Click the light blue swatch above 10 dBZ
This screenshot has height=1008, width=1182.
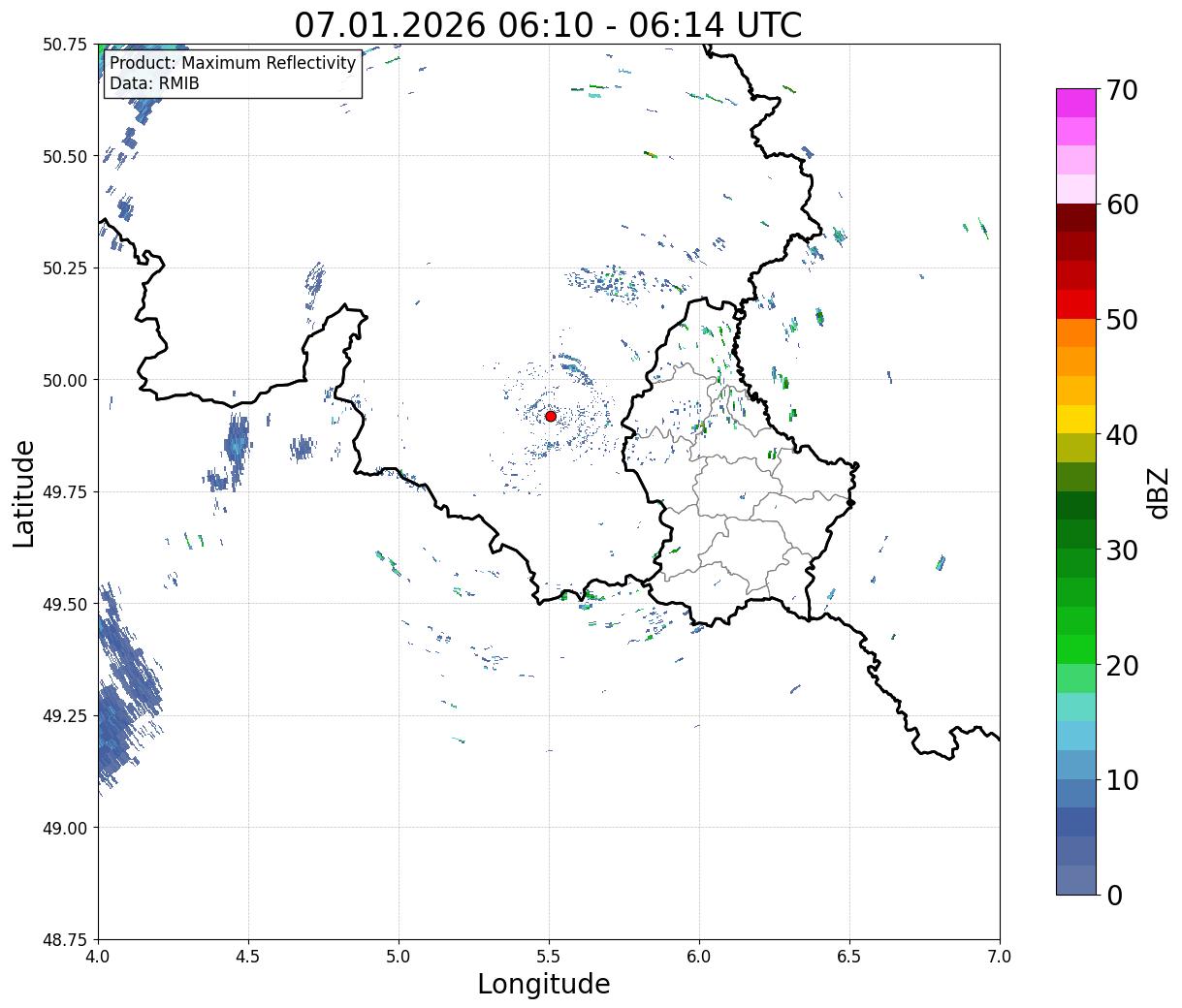(x=1076, y=765)
